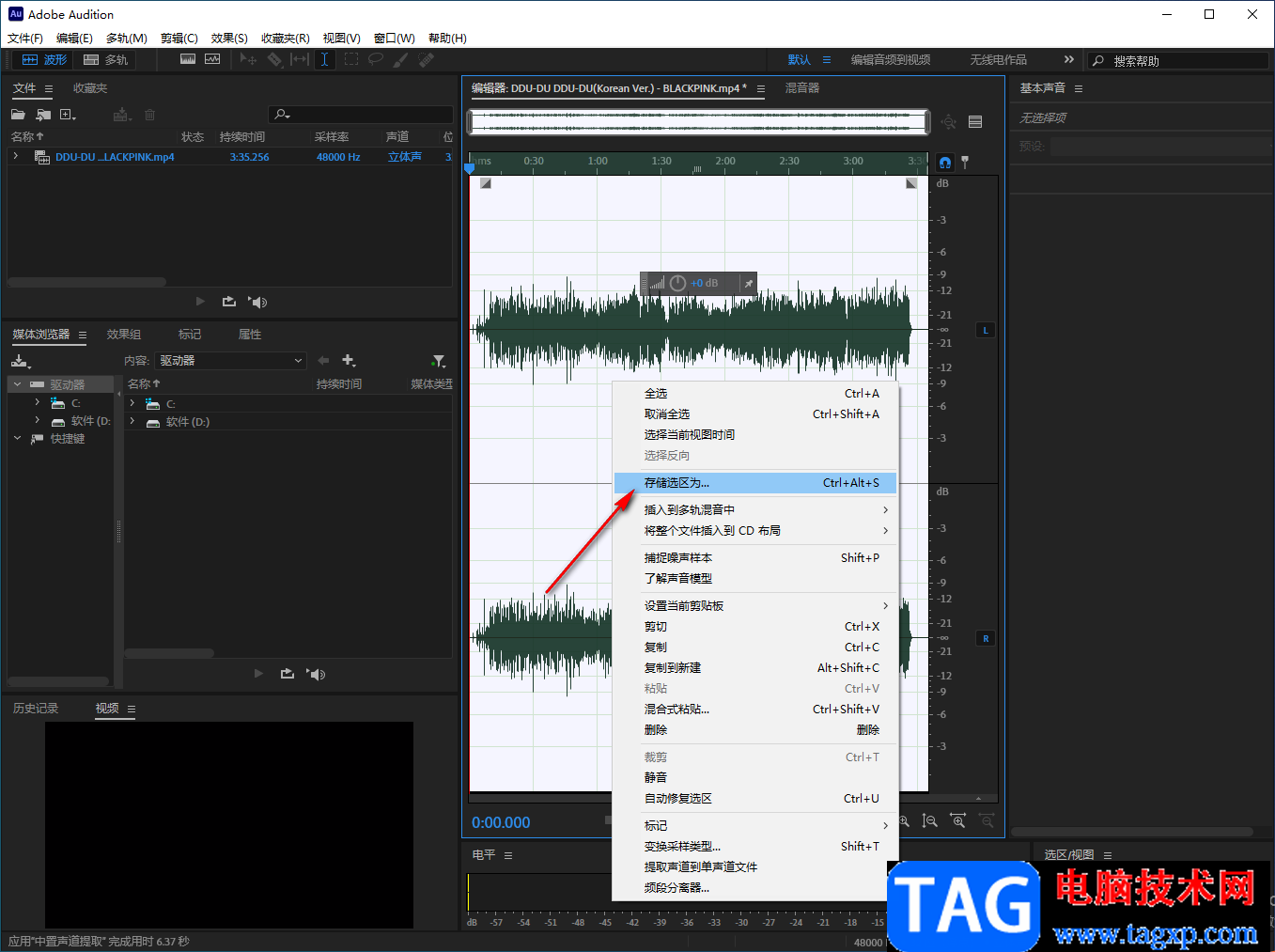Image resolution: width=1275 pixels, height=952 pixels.
Task: Open the new file dropdown in Files panel
Action: 68,115
